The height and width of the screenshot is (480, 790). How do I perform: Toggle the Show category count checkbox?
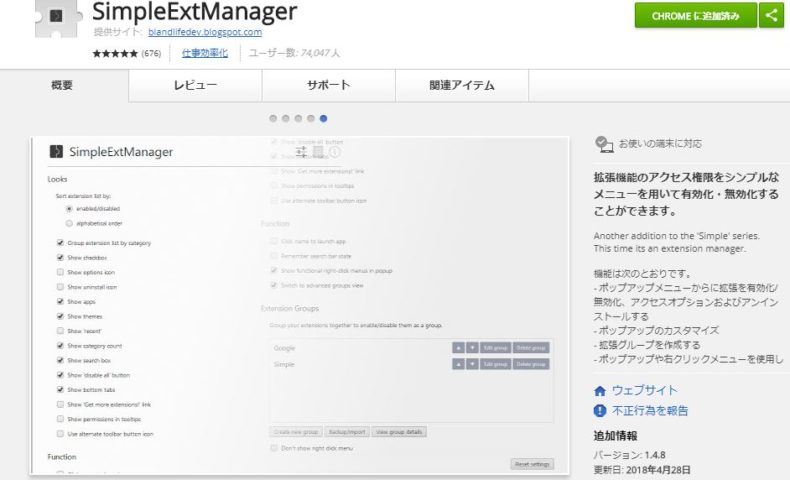point(60,346)
